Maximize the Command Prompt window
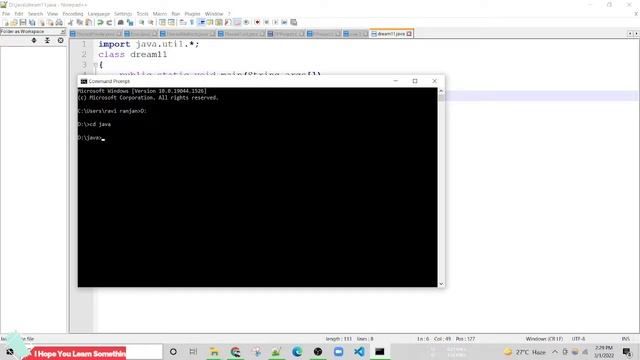 click(x=415, y=81)
